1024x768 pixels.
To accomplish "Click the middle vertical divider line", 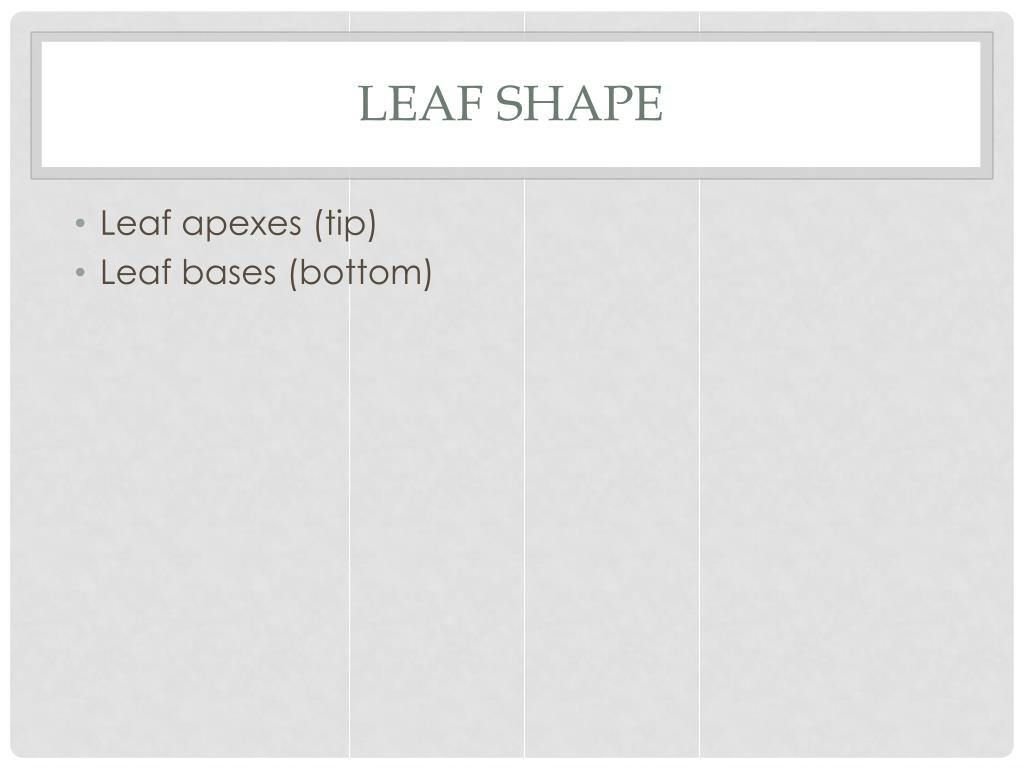I will pos(524,457).
